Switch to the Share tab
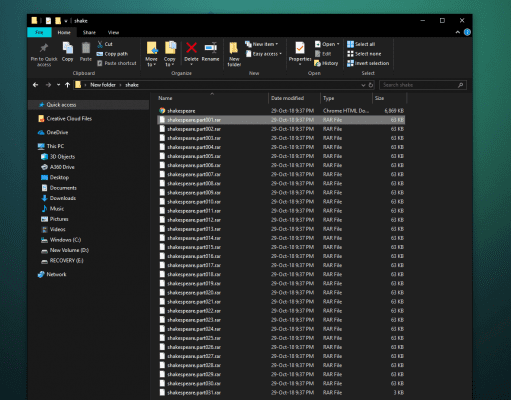The width and height of the screenshot is (511, 400). click(89, 32)
